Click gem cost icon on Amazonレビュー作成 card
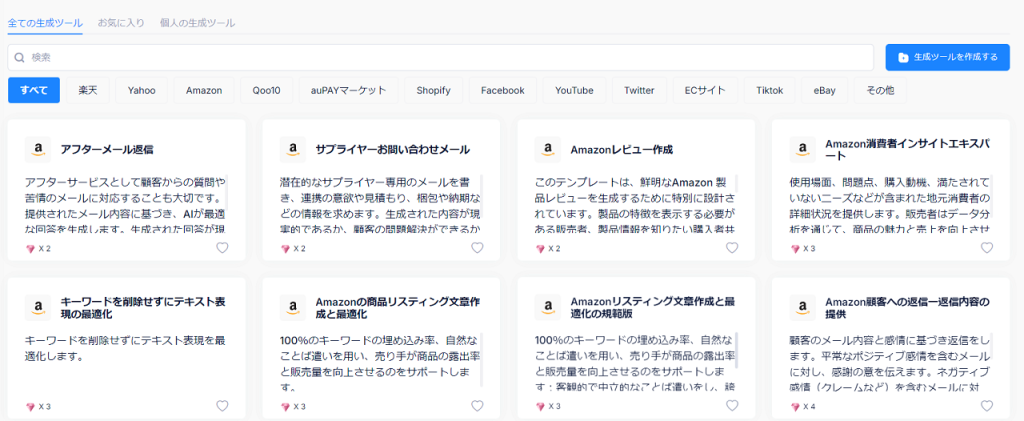The image size is (1024, 421). tap(539, 249)
